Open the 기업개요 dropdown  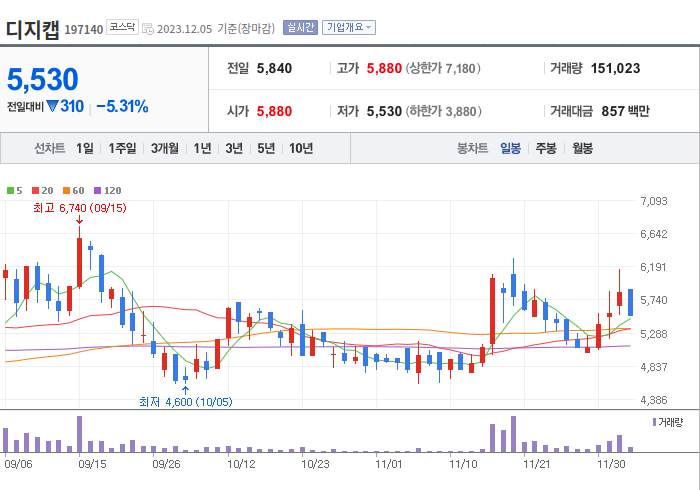[x=349, y=28]
